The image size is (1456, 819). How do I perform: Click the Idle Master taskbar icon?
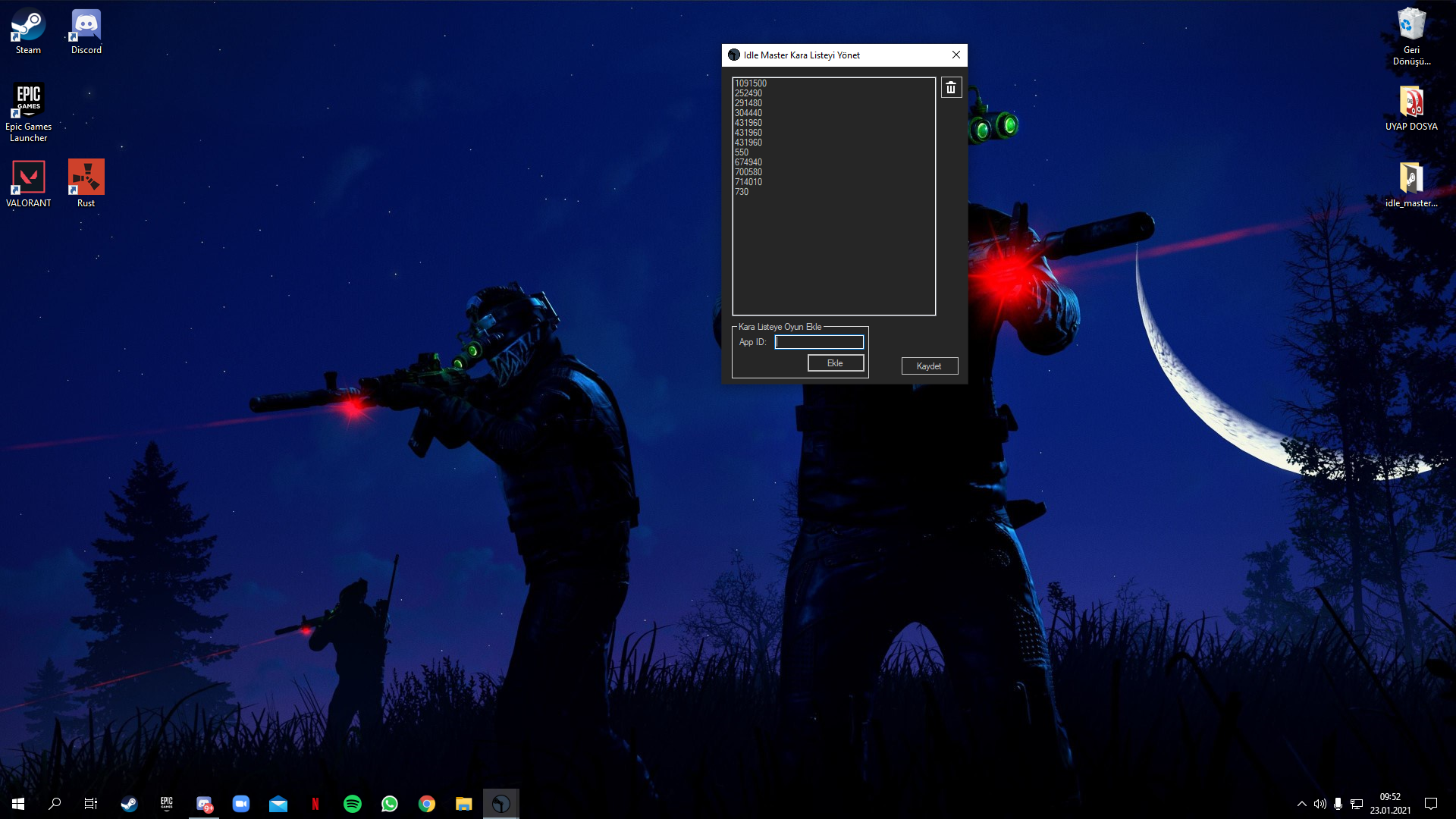point(500,804)
